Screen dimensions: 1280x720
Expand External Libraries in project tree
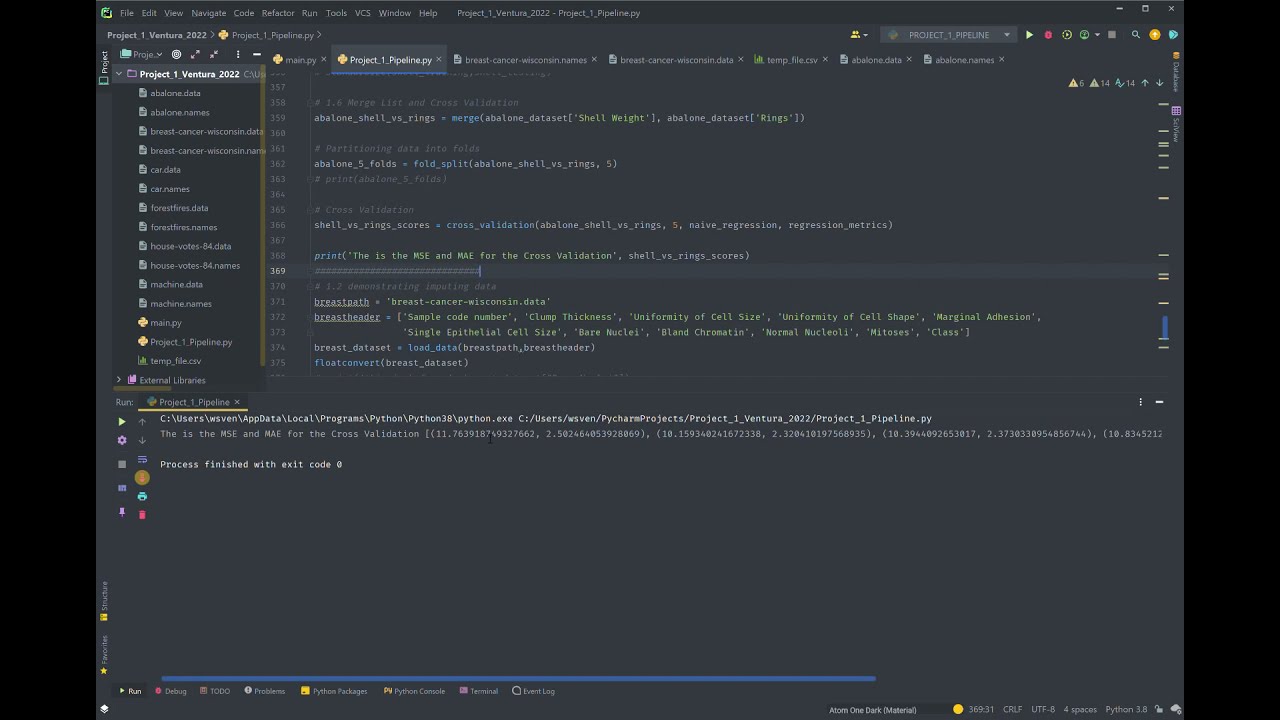pyautogui.click(x=119, y=380)
